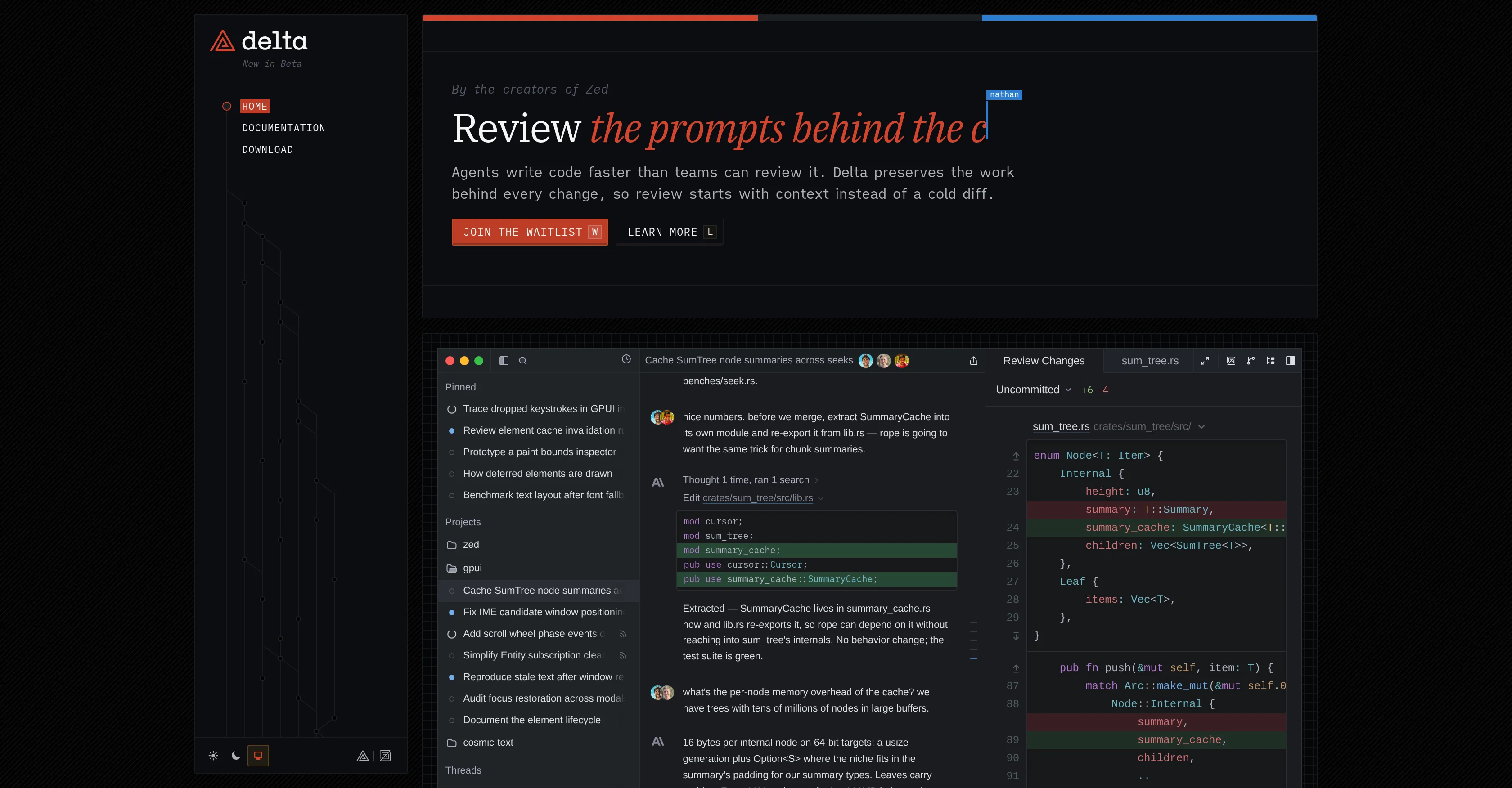Select thread 'Trace dropped keystrokes in GPUI'
The height and width of the screenshot is (788, 1512).
(x=538, y=409)
